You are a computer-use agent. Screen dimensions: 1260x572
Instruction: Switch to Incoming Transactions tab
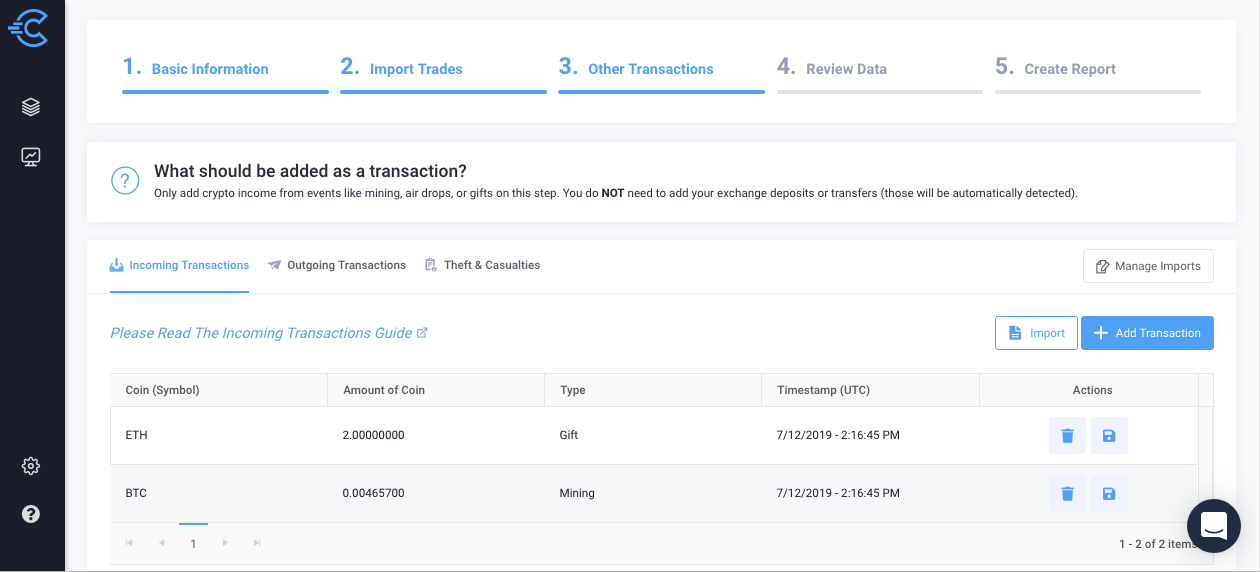click(179, 266)
